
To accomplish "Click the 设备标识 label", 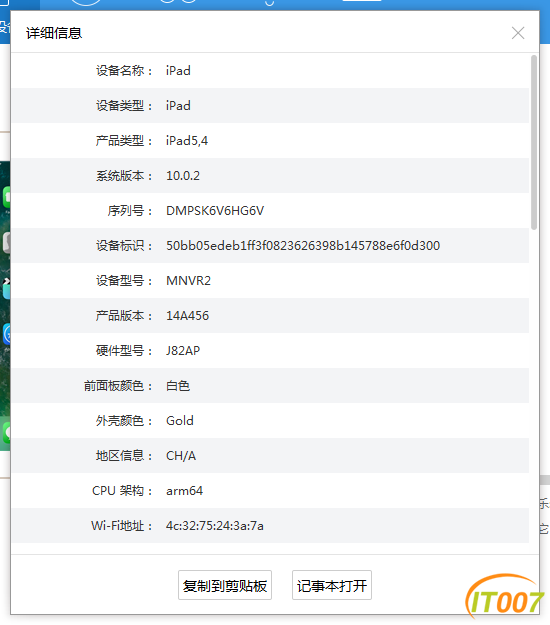I will tap(124, 246).
